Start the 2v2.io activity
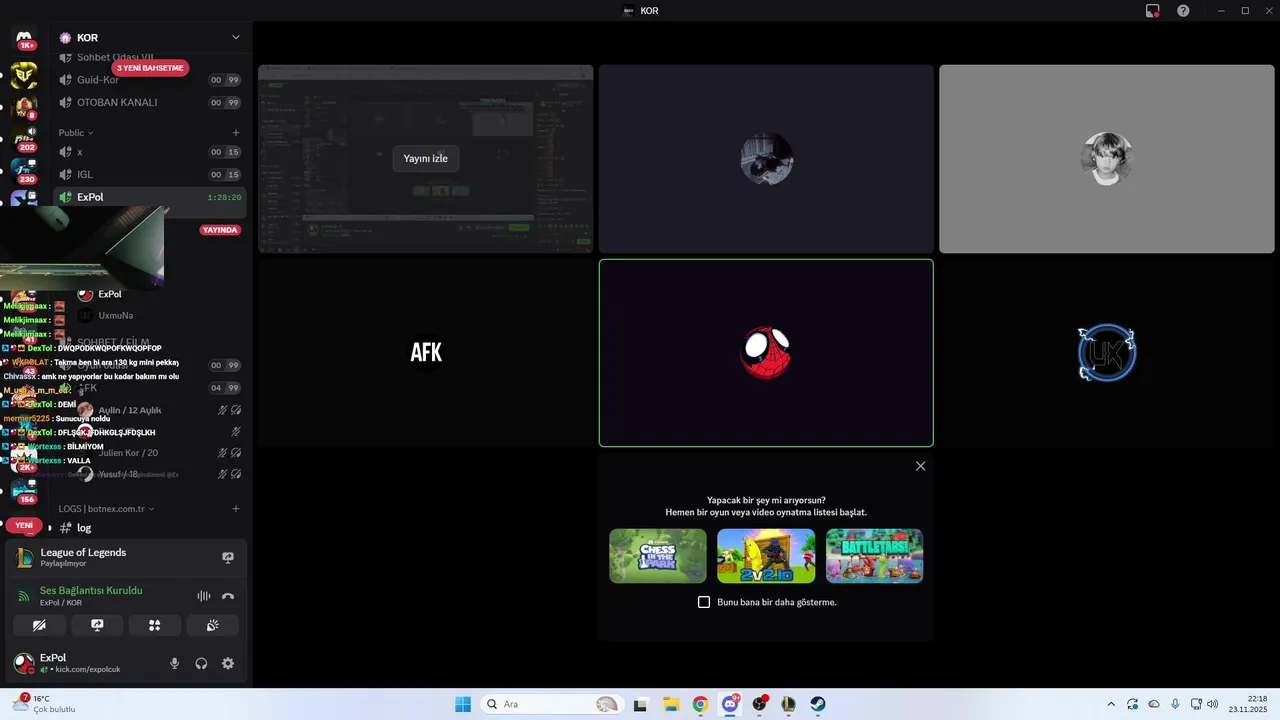The image size is (1280, 720). pyautogui.click(x=766, y=556)
